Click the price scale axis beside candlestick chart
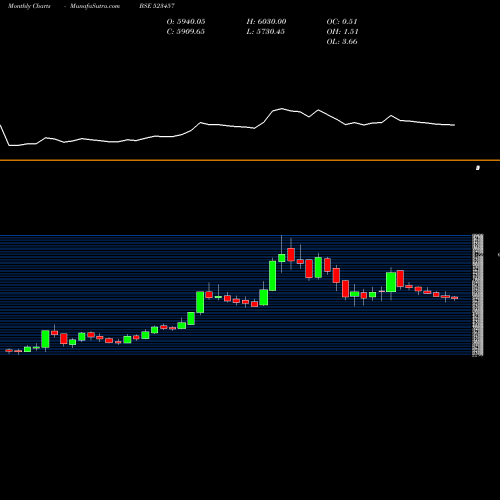This screenshot has width=500, height=500. coord(478,295)
